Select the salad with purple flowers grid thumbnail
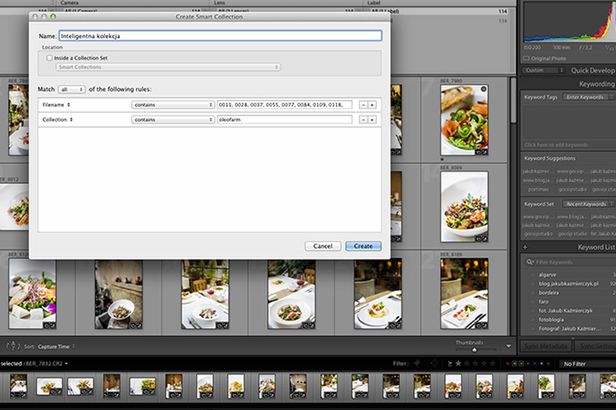 pyautogui.click(x=32, y=294)
